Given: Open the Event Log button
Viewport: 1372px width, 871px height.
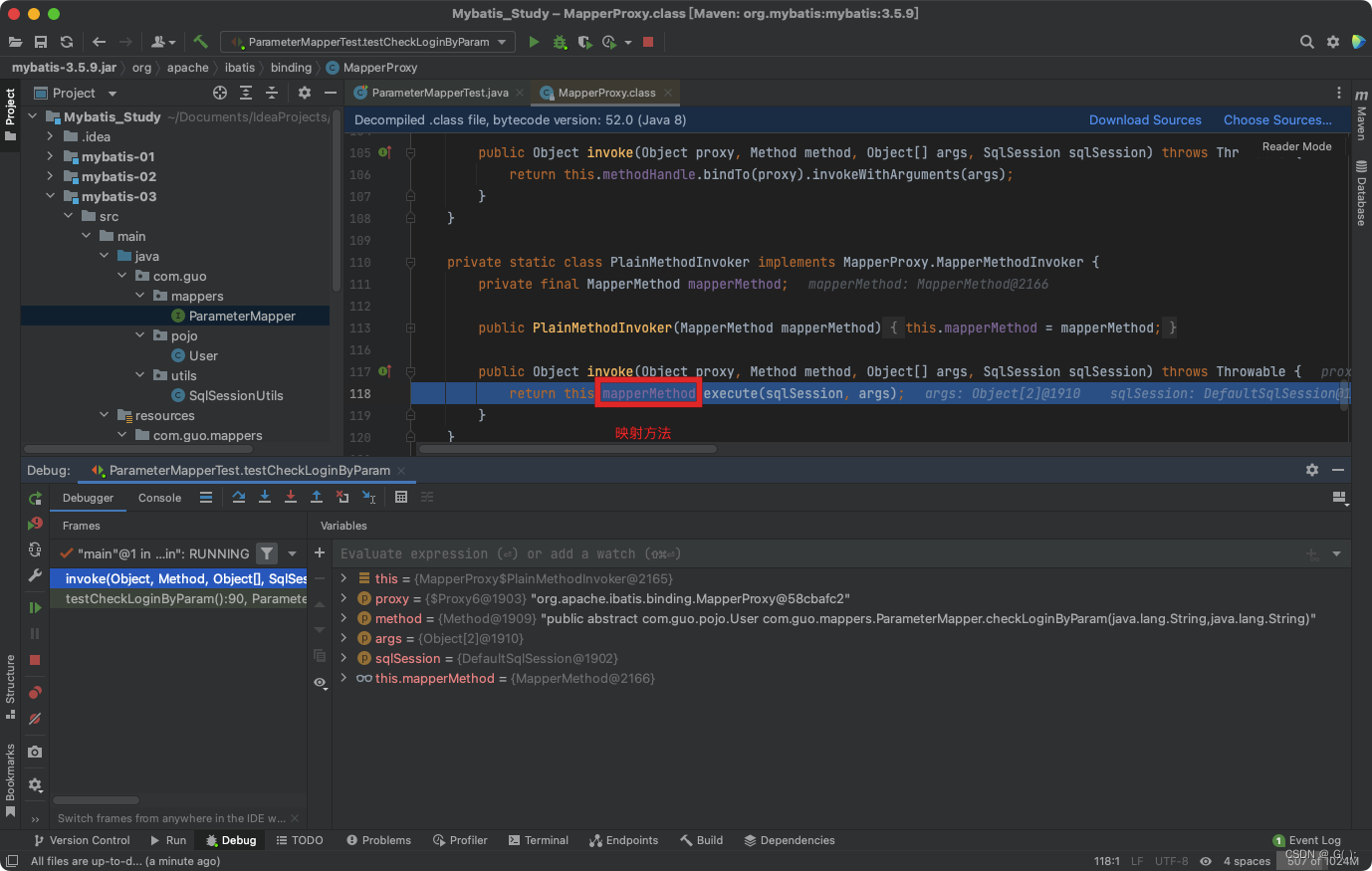Looking at the screenshot, I should [x=1306, y=840].
